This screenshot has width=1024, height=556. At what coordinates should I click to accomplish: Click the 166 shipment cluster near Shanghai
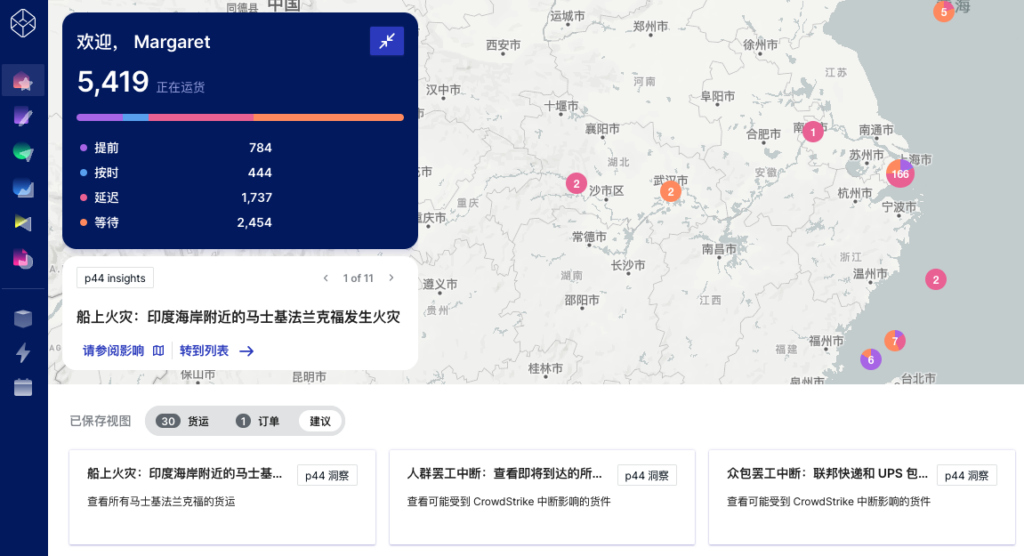[900, 174]
